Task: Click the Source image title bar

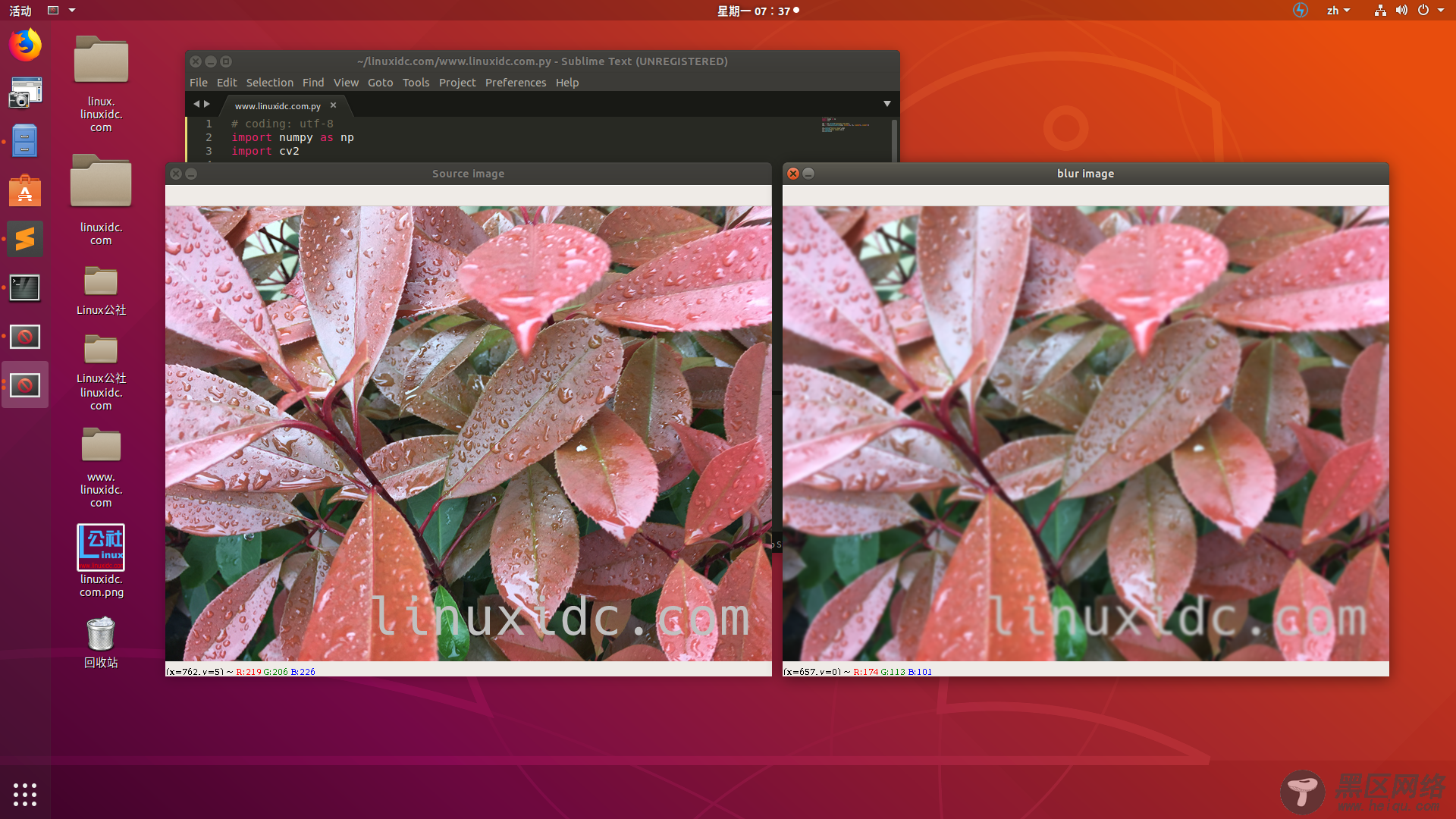Action: point(469,174)
